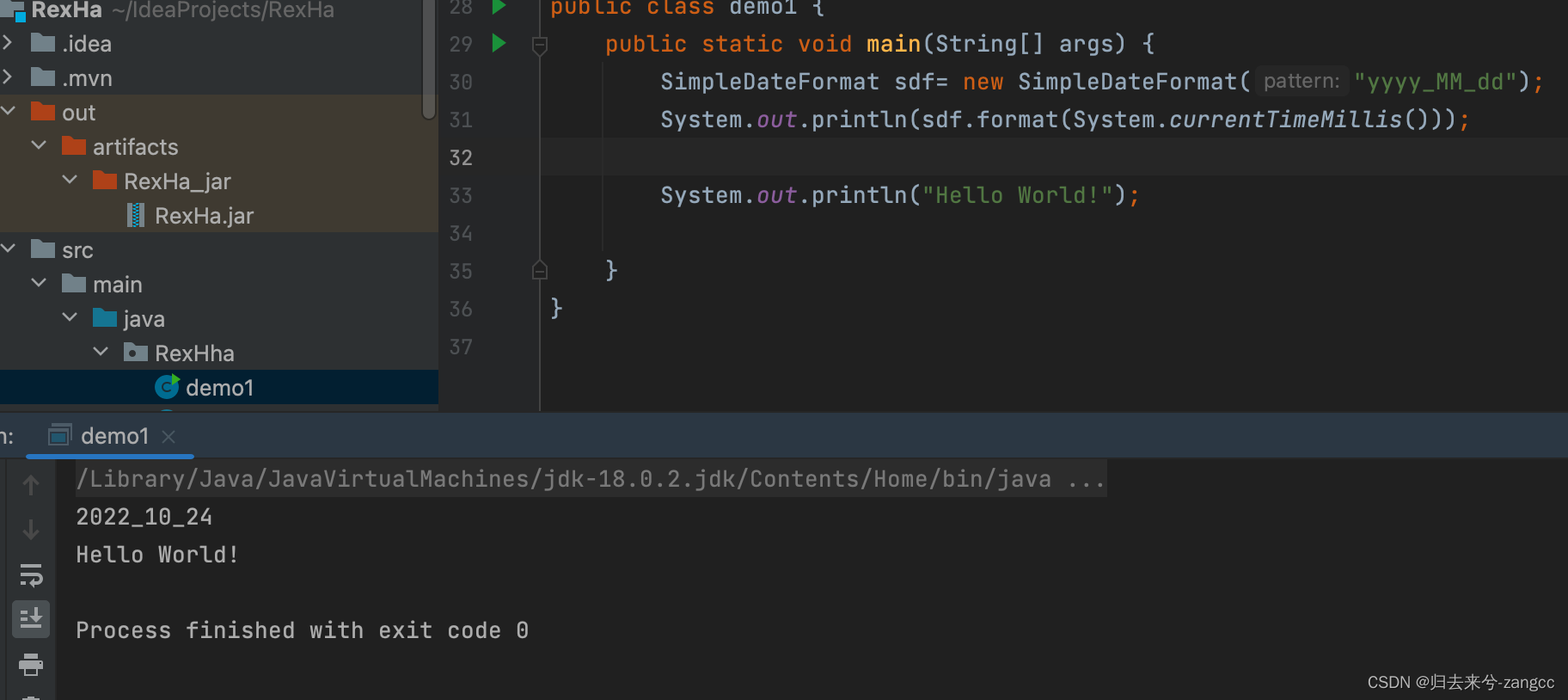Click the RexHa_jar folder icon
The width and height of the screenshot is (1568, 700).
pyautogui.click(x=105, y=180)
